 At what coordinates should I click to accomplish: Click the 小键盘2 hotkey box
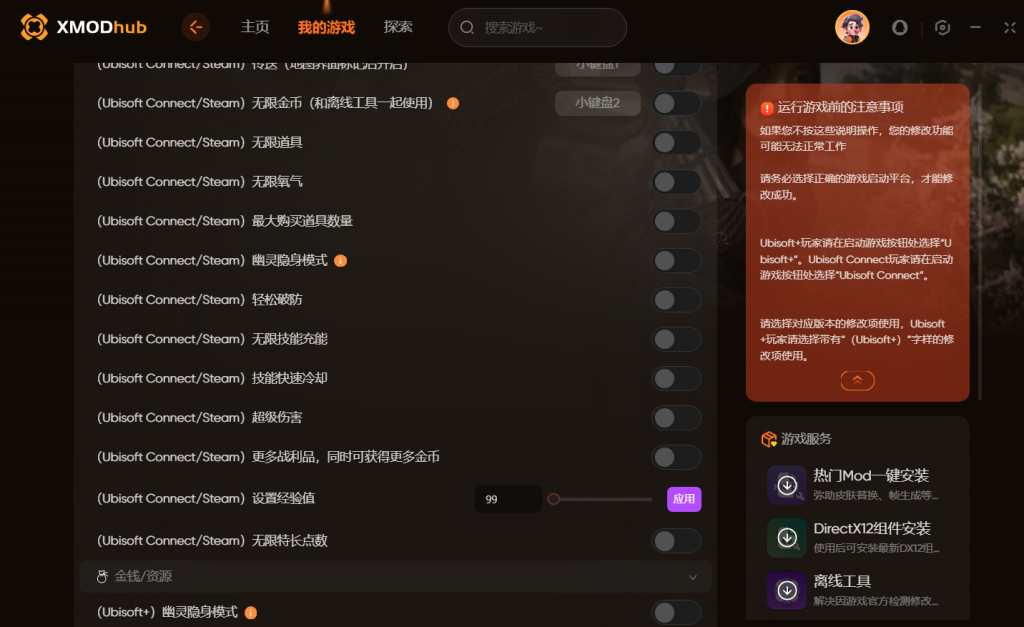tap(598, 103)
